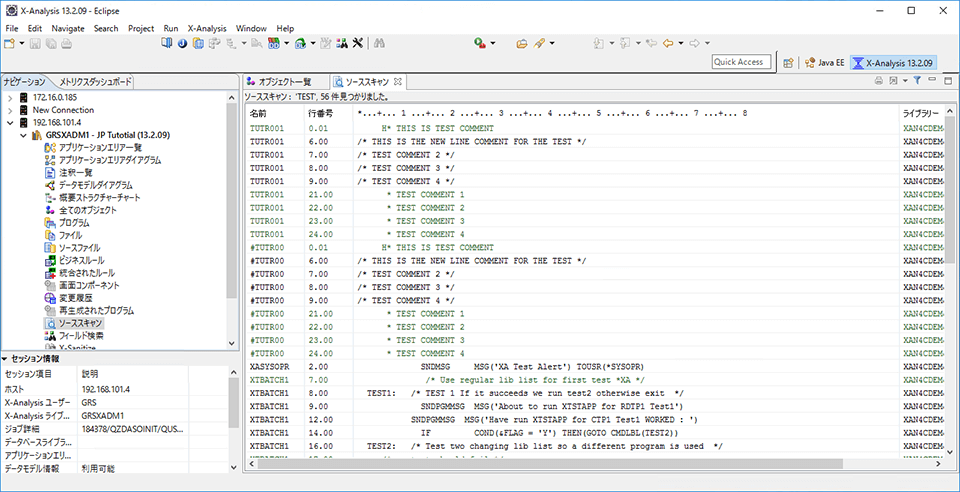Open the run icon dropdown arrow
Screen dimensions: 960x492
pos(493,43)
